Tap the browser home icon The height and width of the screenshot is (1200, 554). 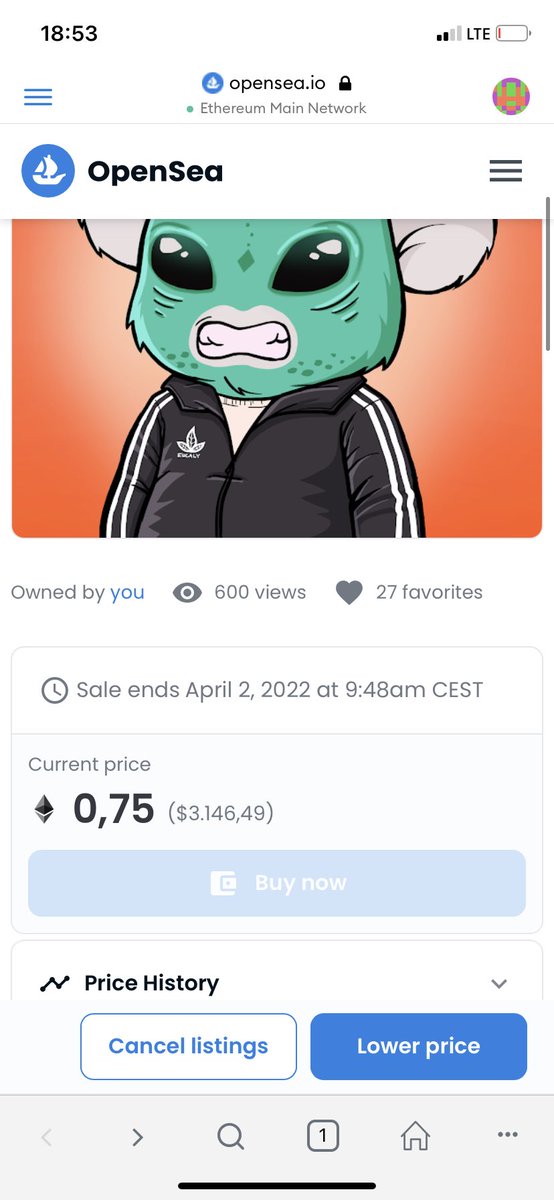click(415, 1135)
